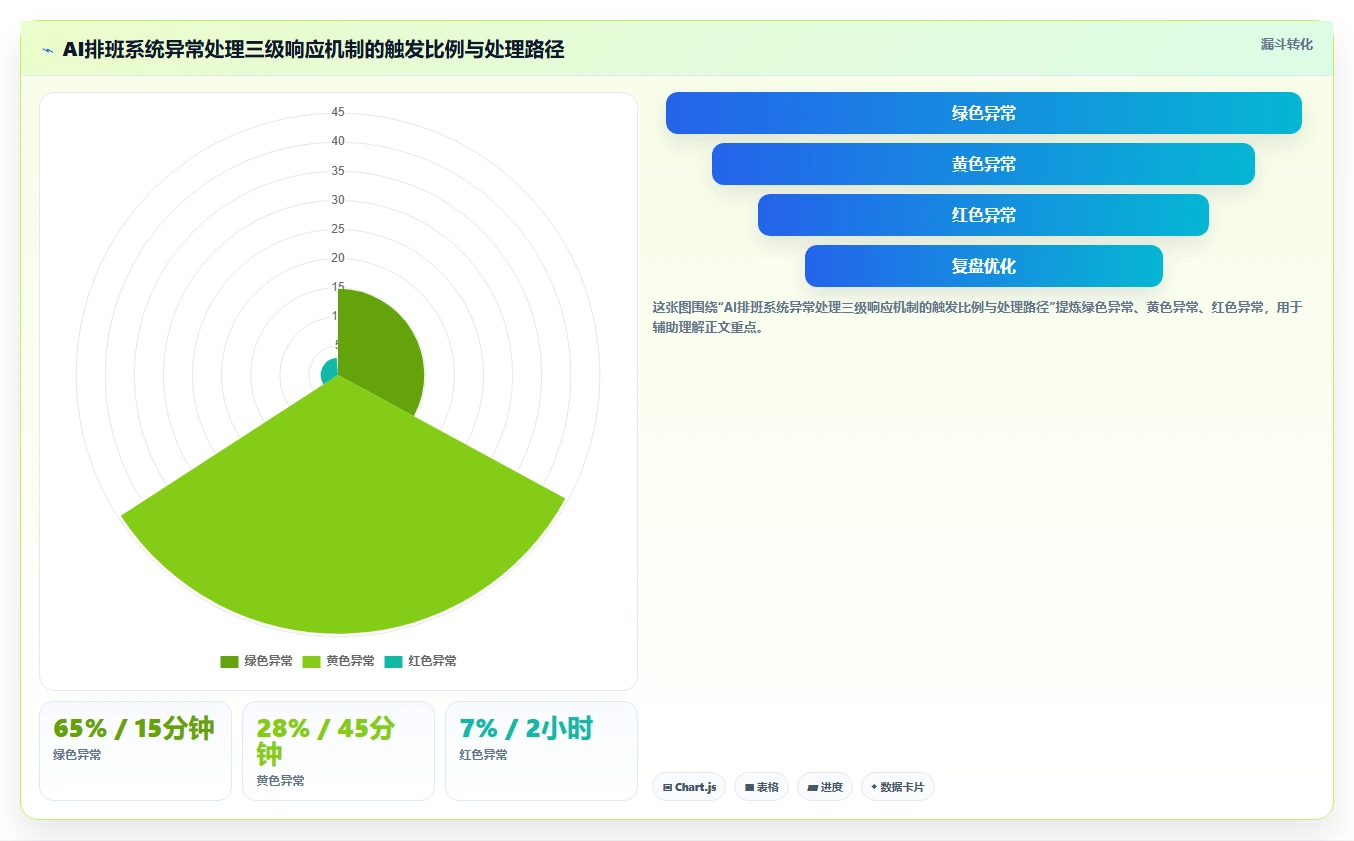
Task: Click the dark green legend color box
Action: (229, 661)
